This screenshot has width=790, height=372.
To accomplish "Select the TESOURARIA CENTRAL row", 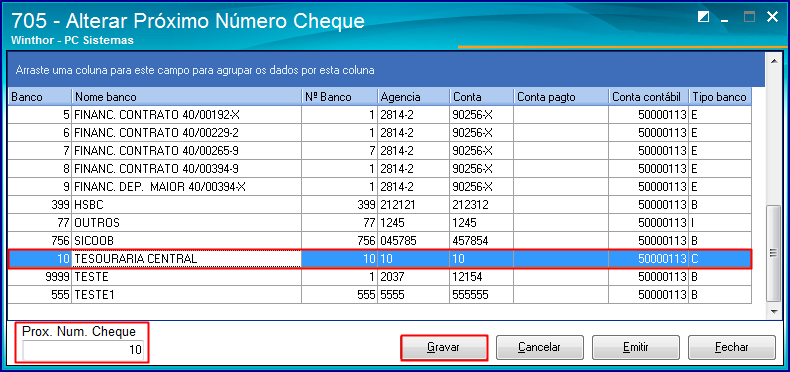I will tap(380, 259).
